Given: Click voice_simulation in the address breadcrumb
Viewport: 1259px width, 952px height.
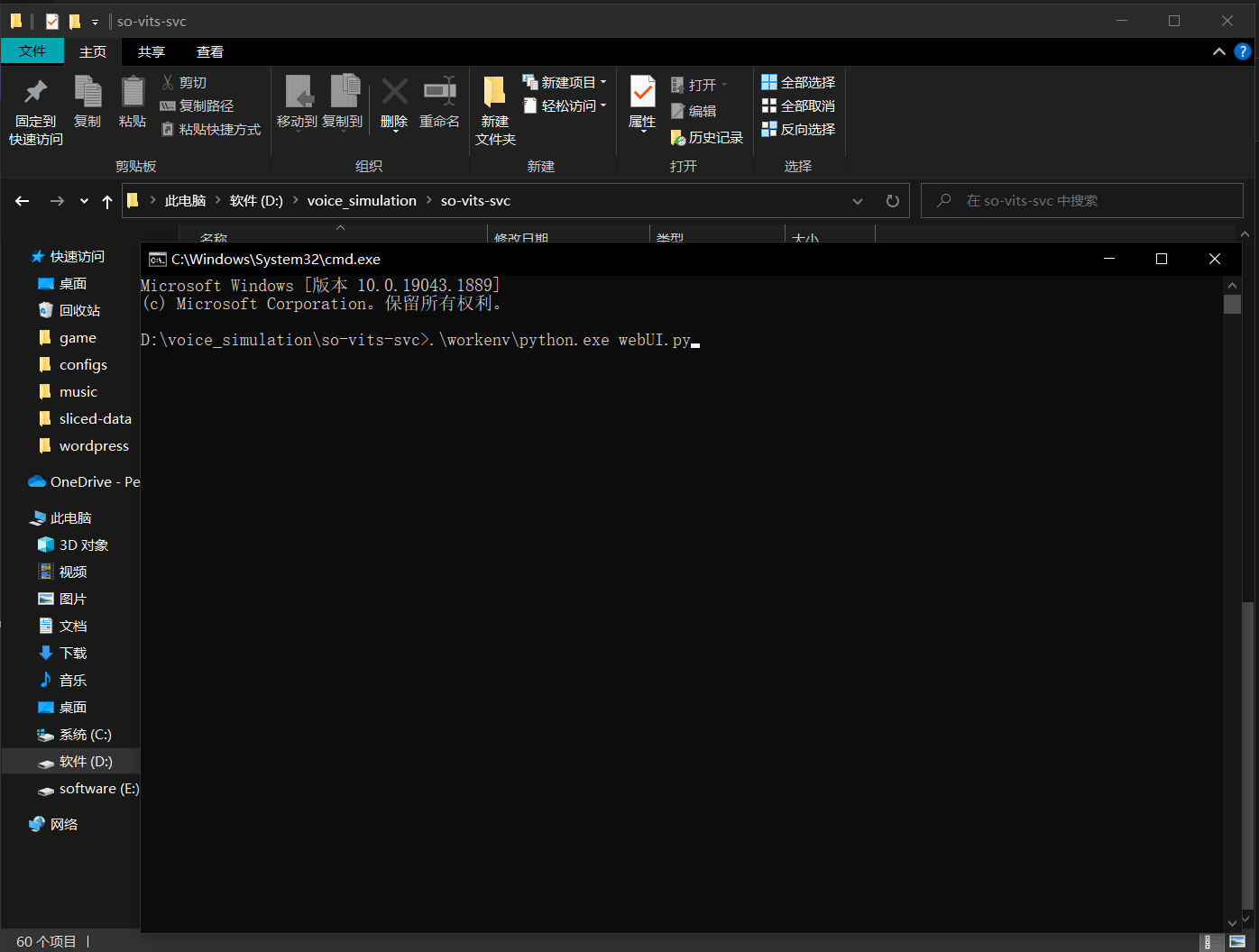Looking at the screenshot, I should click(x=362, y=201).
